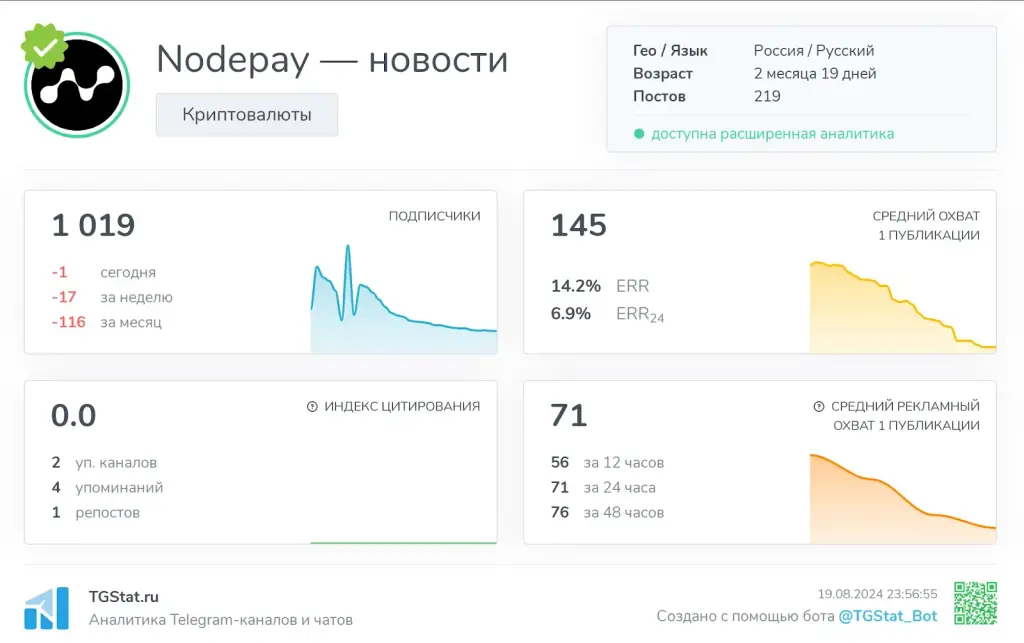Click the TGStat.ru site name
The width and height of the screenshot is (1024, 643).
coord(123,597)
